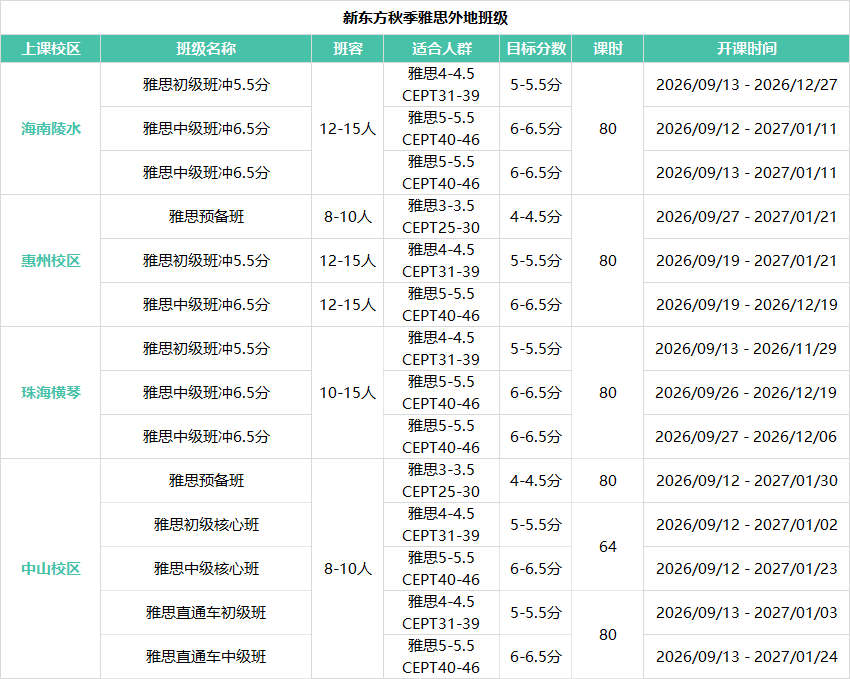Click date 2026/09/12 - 2027/01/02
Screen dimensions: 850x679
pyautogui.click(x=746, y=525)
